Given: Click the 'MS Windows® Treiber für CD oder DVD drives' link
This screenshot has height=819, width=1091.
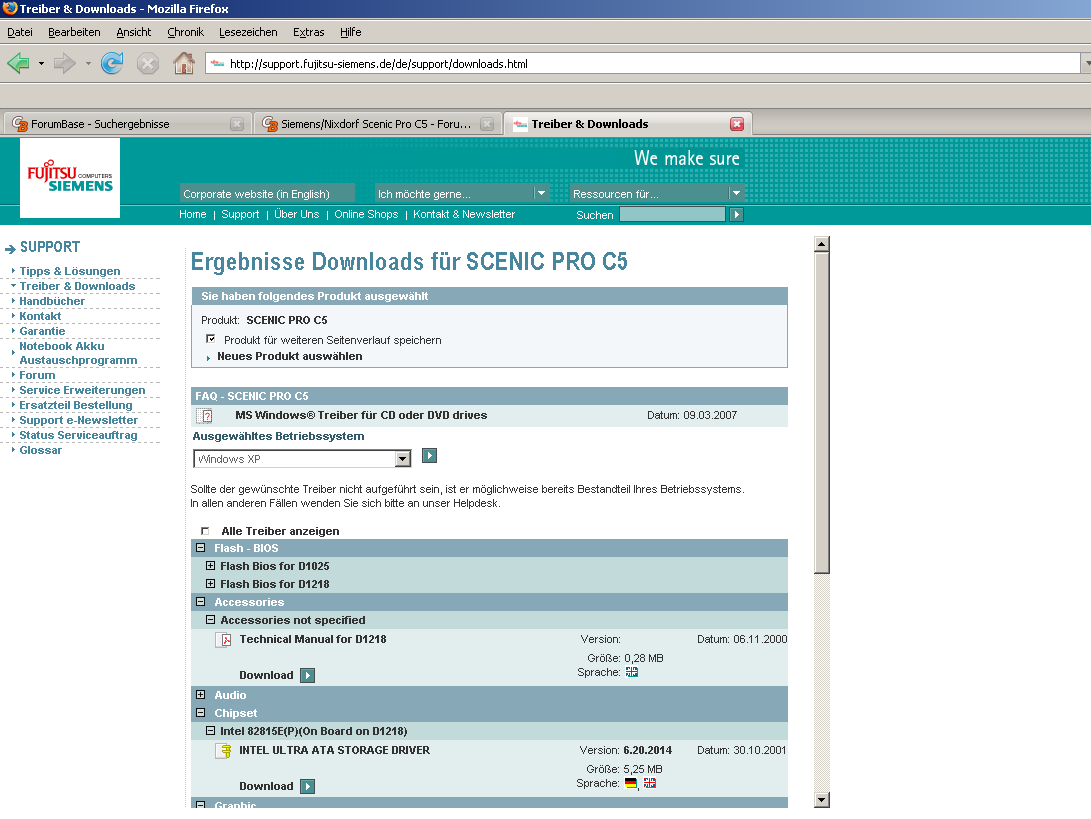Looking at the screenshot, I should pos(361,415).
